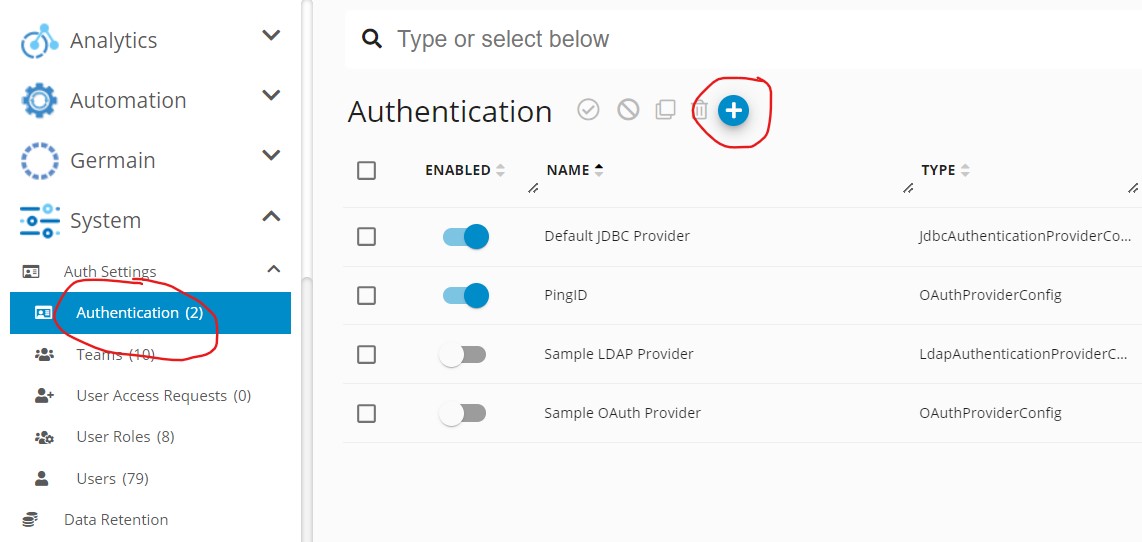This screenshot has width=1142, height=542.
Task: Check the PingID row checkbox
Action: [367, 295]
